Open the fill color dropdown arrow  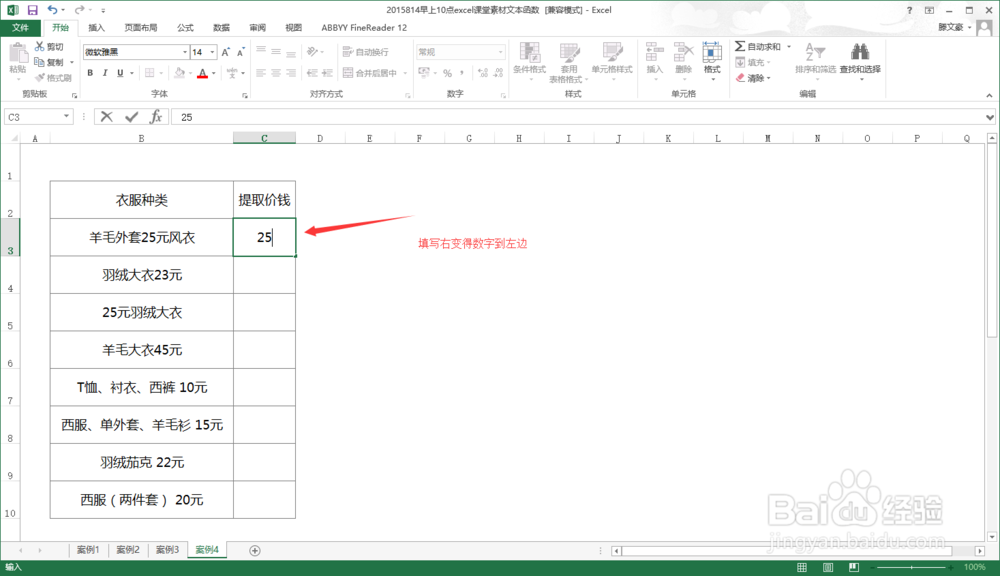191,72
